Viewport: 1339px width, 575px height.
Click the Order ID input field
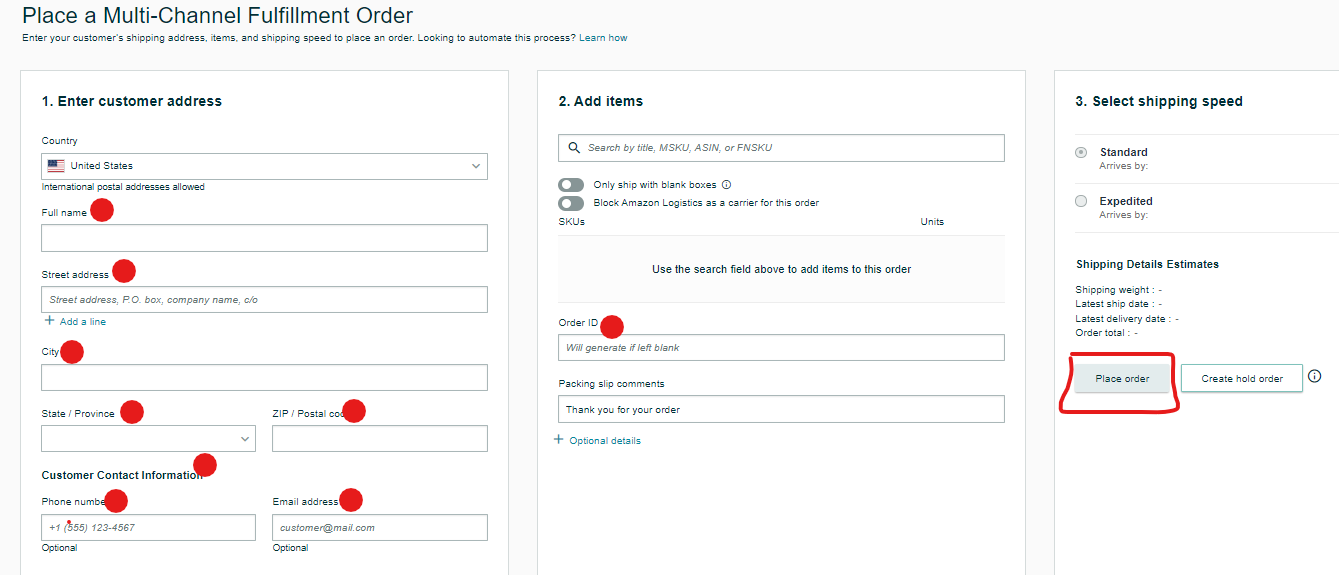pos(781,348)
